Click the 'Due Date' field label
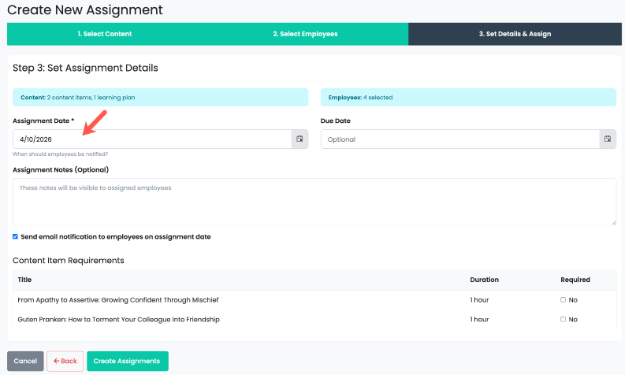 point(336,121)
